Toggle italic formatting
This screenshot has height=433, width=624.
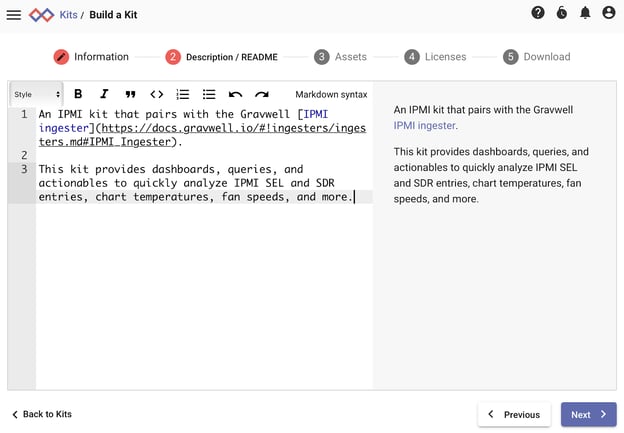click(104, 94)
